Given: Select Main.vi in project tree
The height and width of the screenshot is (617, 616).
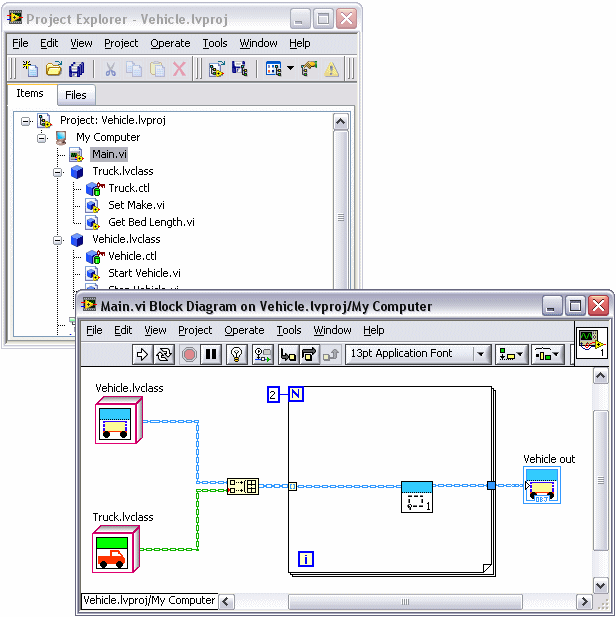Looking at the screenshot, I should (x=109, y=154).
